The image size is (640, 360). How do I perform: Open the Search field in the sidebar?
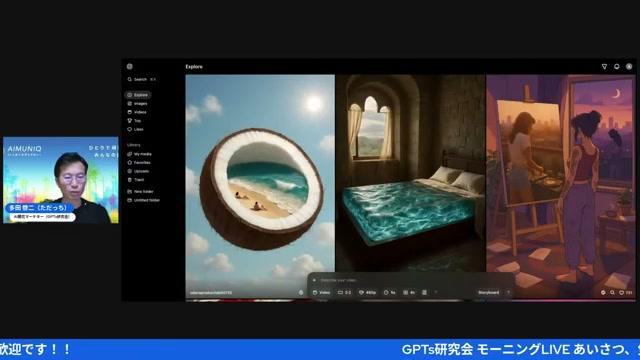(142, 79)
